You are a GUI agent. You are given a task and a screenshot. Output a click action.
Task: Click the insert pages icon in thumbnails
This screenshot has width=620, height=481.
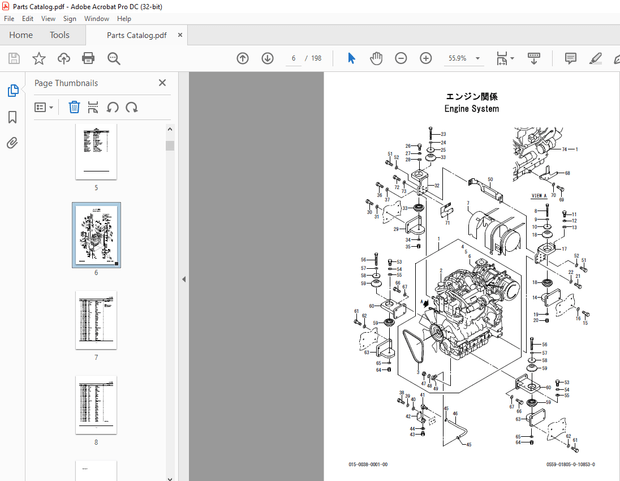click(93, 107)
